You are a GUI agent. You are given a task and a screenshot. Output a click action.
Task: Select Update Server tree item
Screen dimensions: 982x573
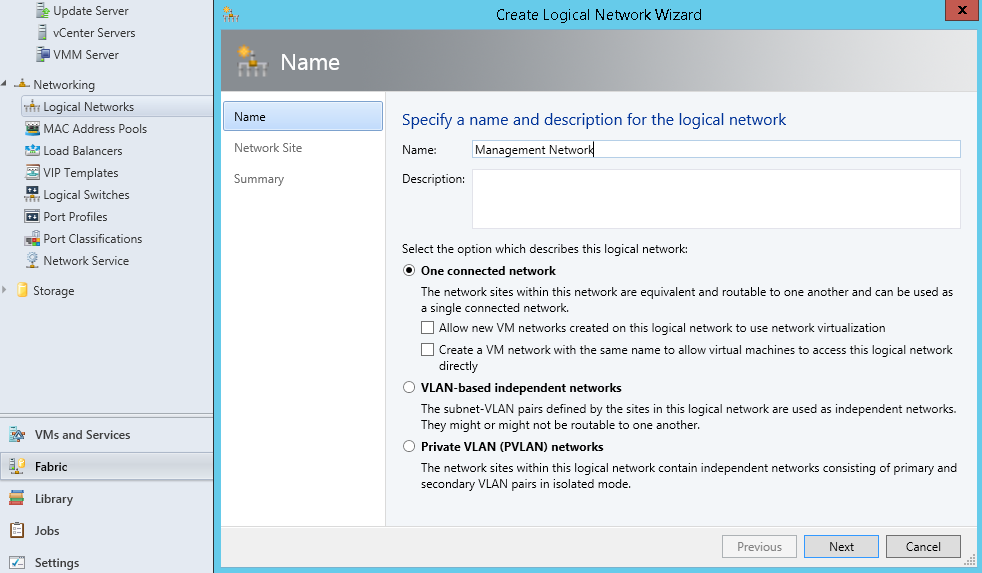(91, 11)
